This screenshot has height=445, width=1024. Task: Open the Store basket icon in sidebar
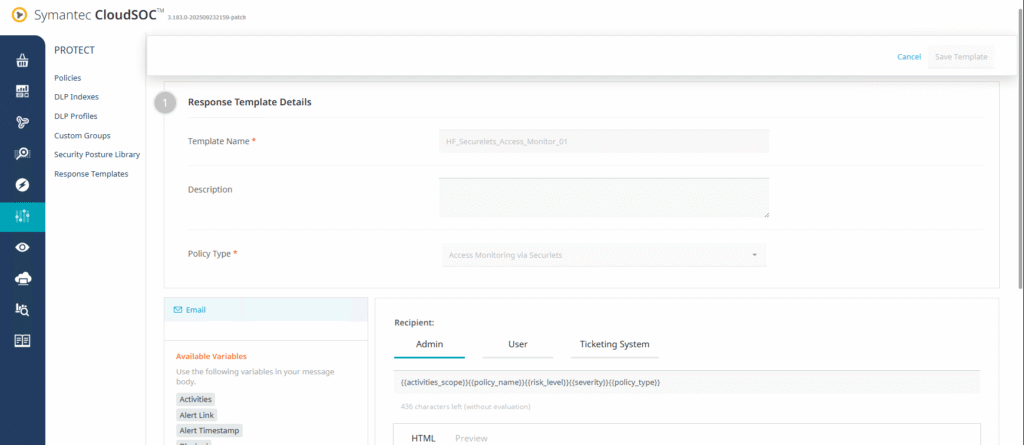22,61
